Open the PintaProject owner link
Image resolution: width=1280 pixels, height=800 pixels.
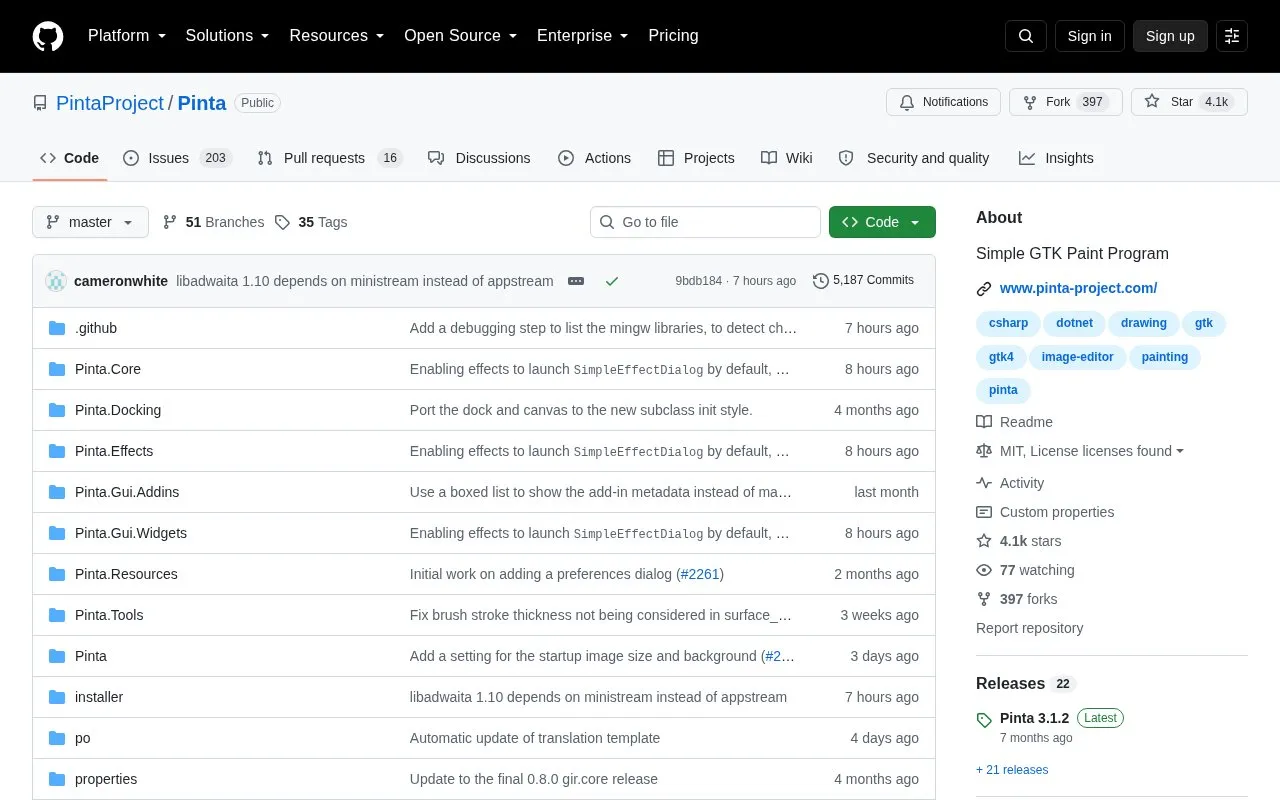(x=110, y=103)
